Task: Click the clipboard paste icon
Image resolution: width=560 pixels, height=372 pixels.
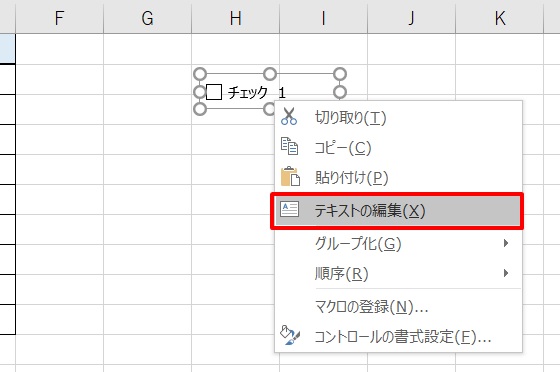Action: point(290,176)
